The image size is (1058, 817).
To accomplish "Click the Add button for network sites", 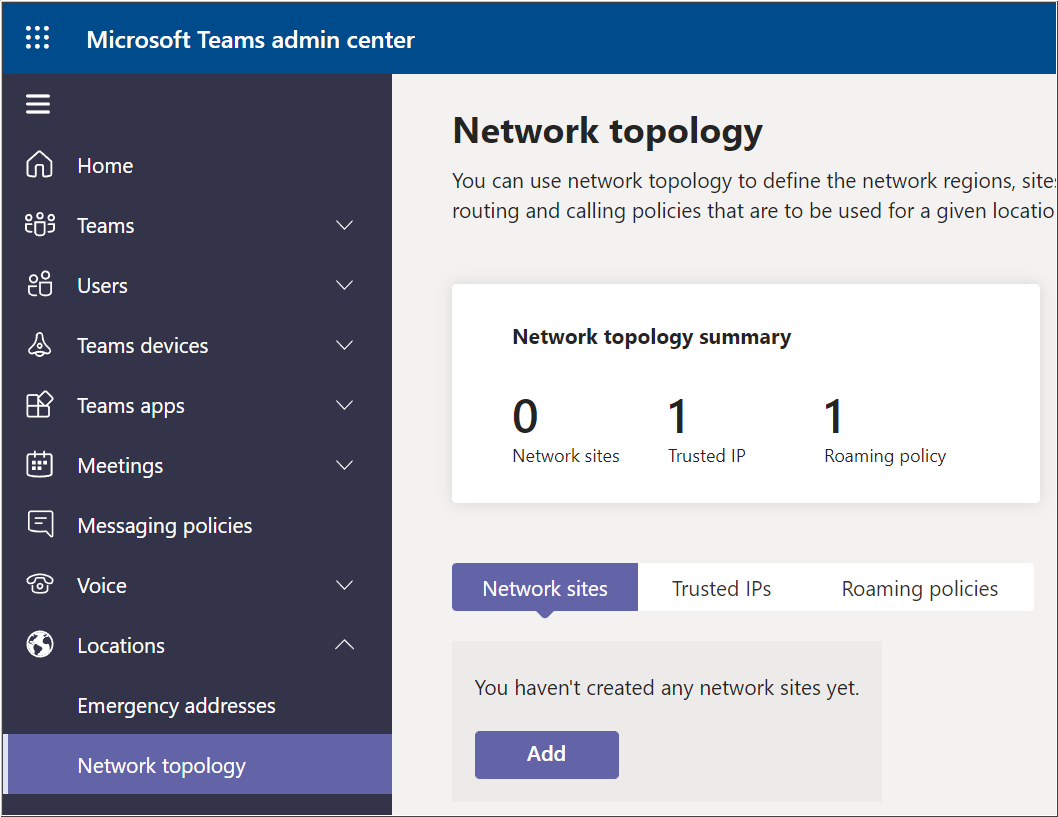I will [x=547, y=754].
